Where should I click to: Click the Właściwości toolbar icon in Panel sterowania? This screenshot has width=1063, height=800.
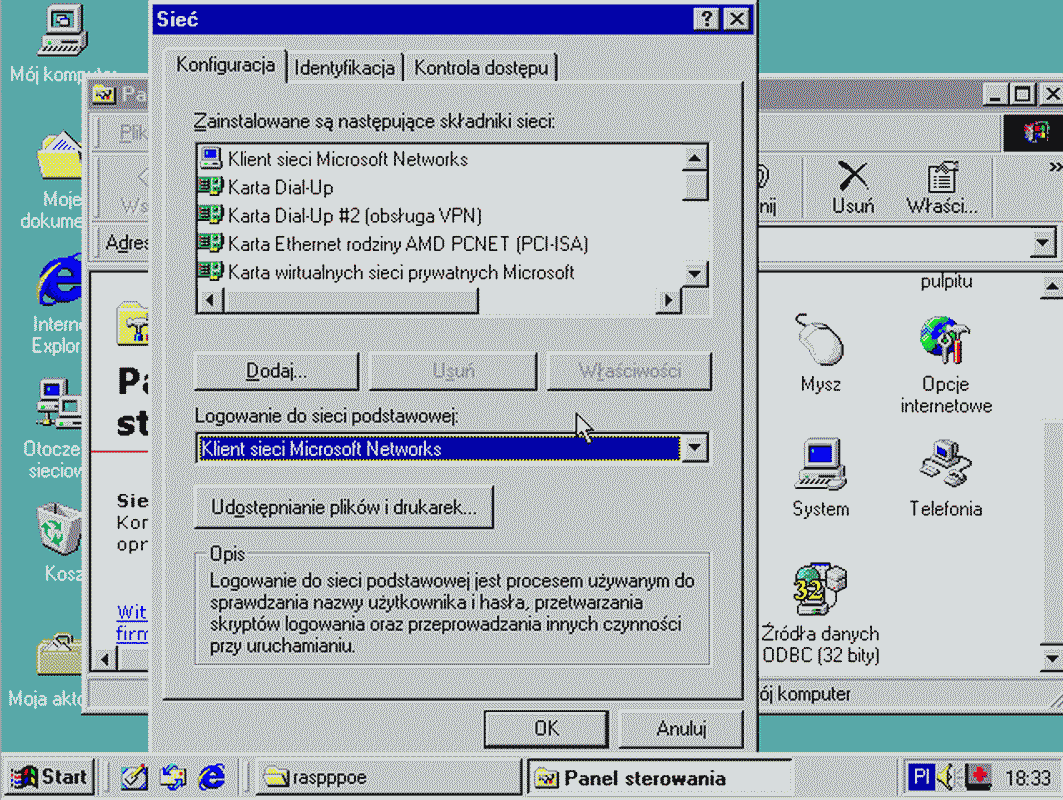click(x=942, y=187)
